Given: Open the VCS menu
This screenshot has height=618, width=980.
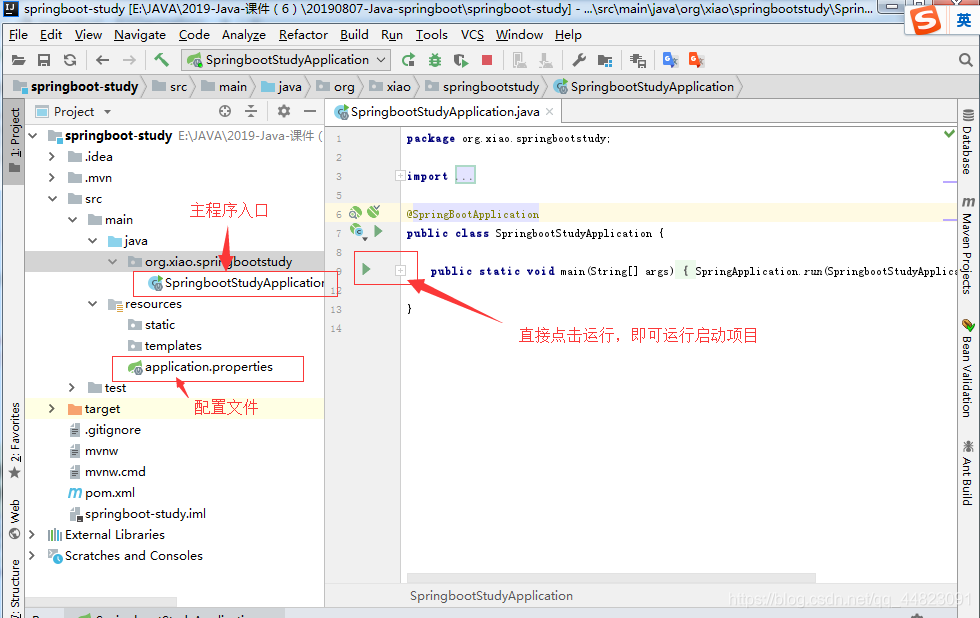Looking at the screenshot, I should 472,35.
